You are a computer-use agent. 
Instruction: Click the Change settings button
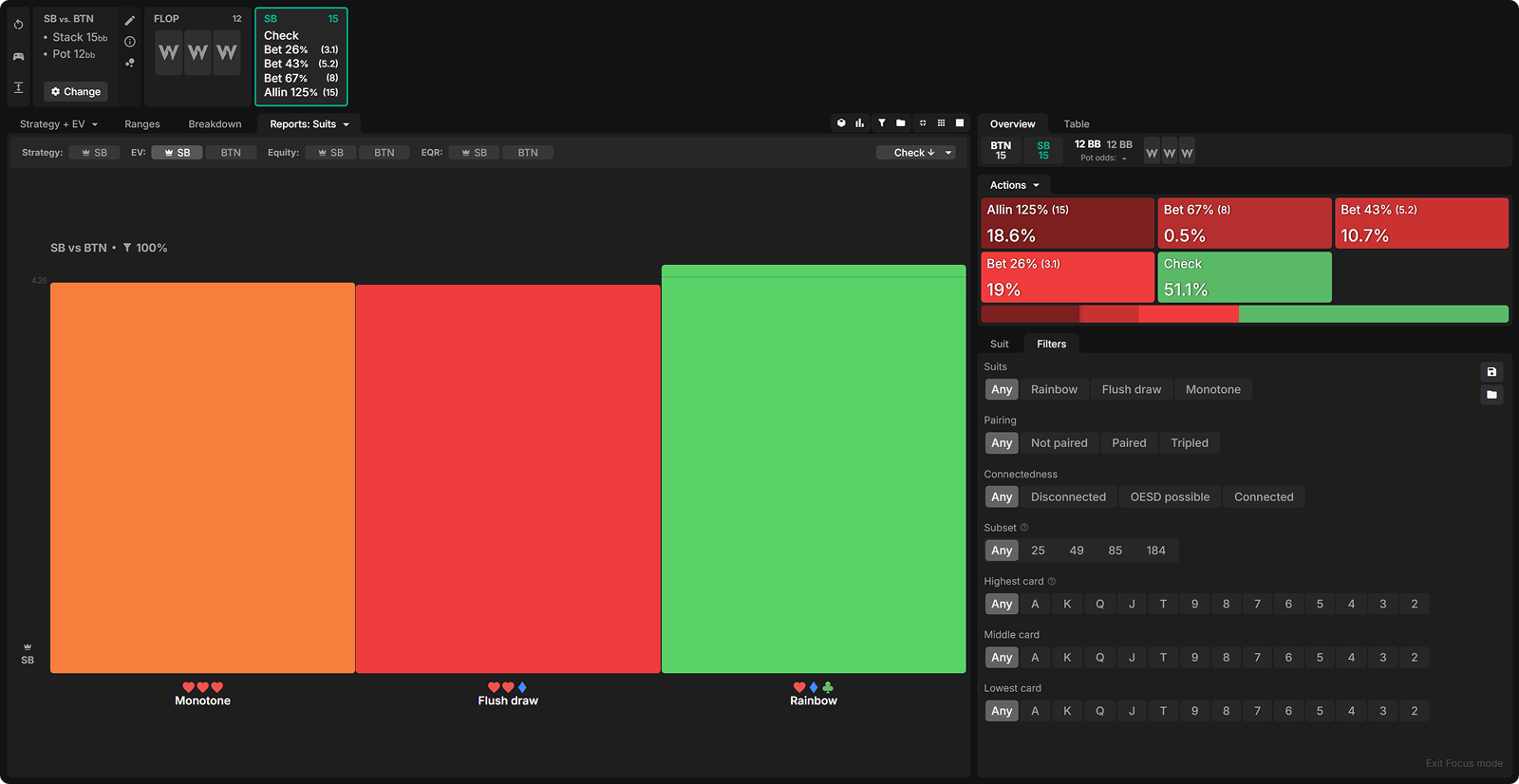[76, 92]
